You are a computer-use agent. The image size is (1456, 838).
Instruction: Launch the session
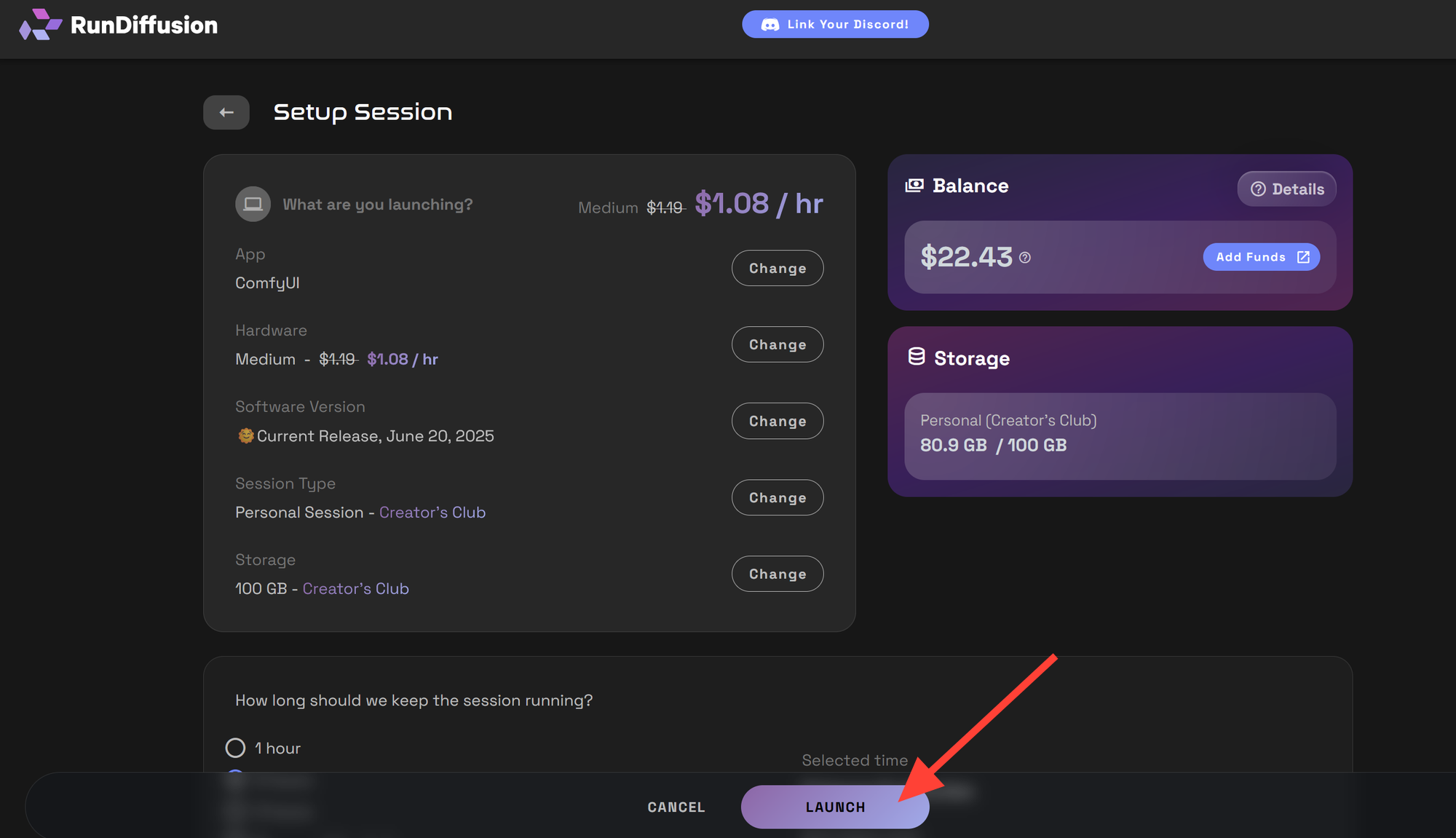(x=835, y=807)
